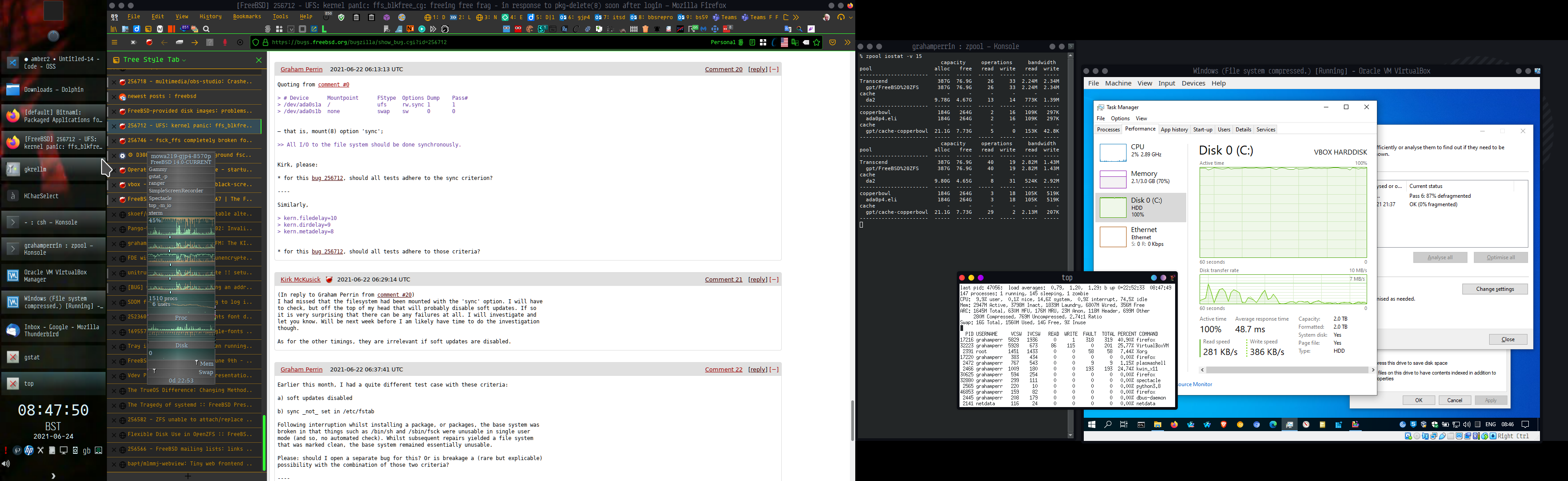Click the Windows taskbar search magnifier
The image size is (1568, 481).
[x=1108, y=424]
